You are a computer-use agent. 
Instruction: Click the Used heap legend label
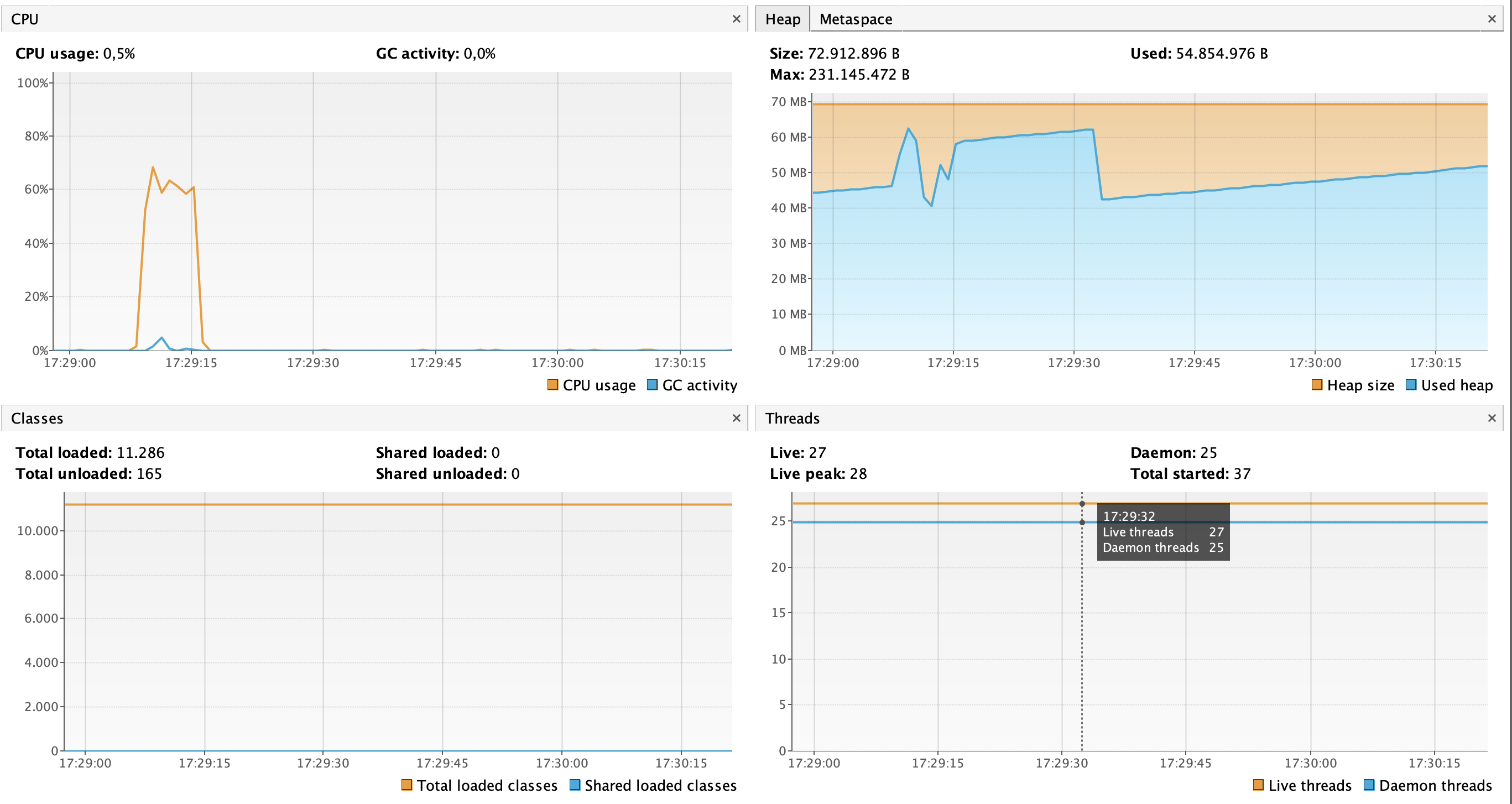pyautogui.click(x=1457, y=385)
